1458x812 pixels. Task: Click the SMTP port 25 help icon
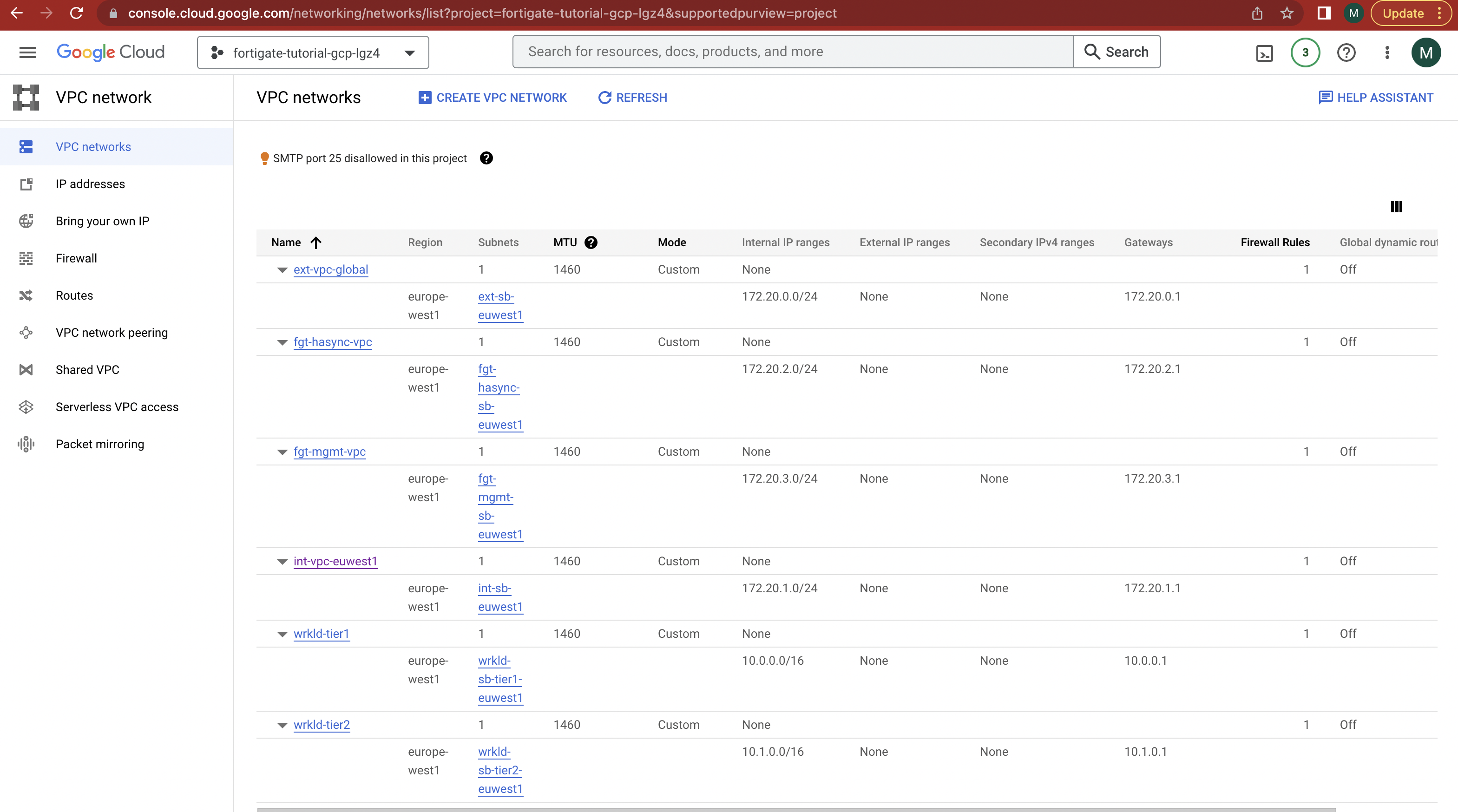click(x=486, y=158)
